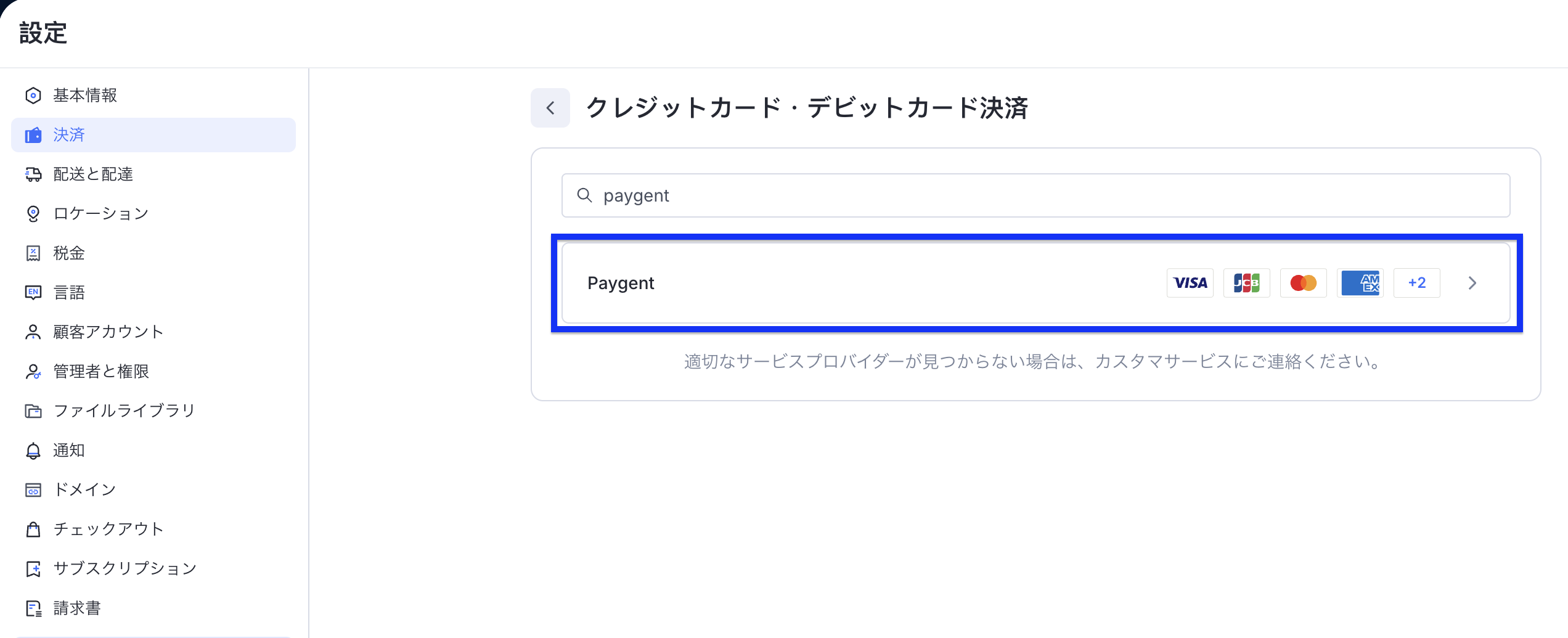Open 管理者と権限 settings menu item
1568x638 pixels.
(x=101, y=372)
